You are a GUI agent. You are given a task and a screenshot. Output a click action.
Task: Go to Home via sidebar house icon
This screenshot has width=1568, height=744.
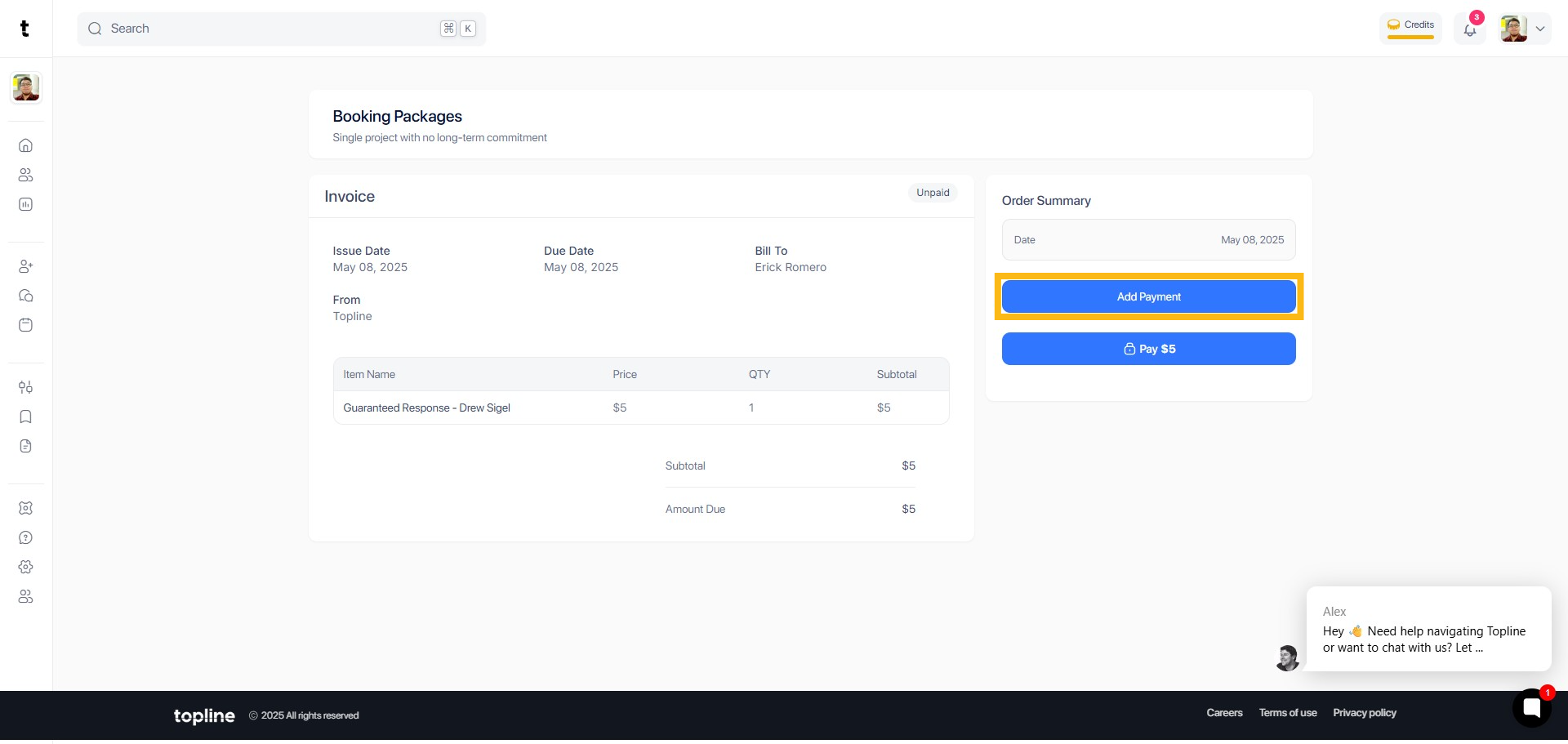pyautogui.click(x=26, y=145)
